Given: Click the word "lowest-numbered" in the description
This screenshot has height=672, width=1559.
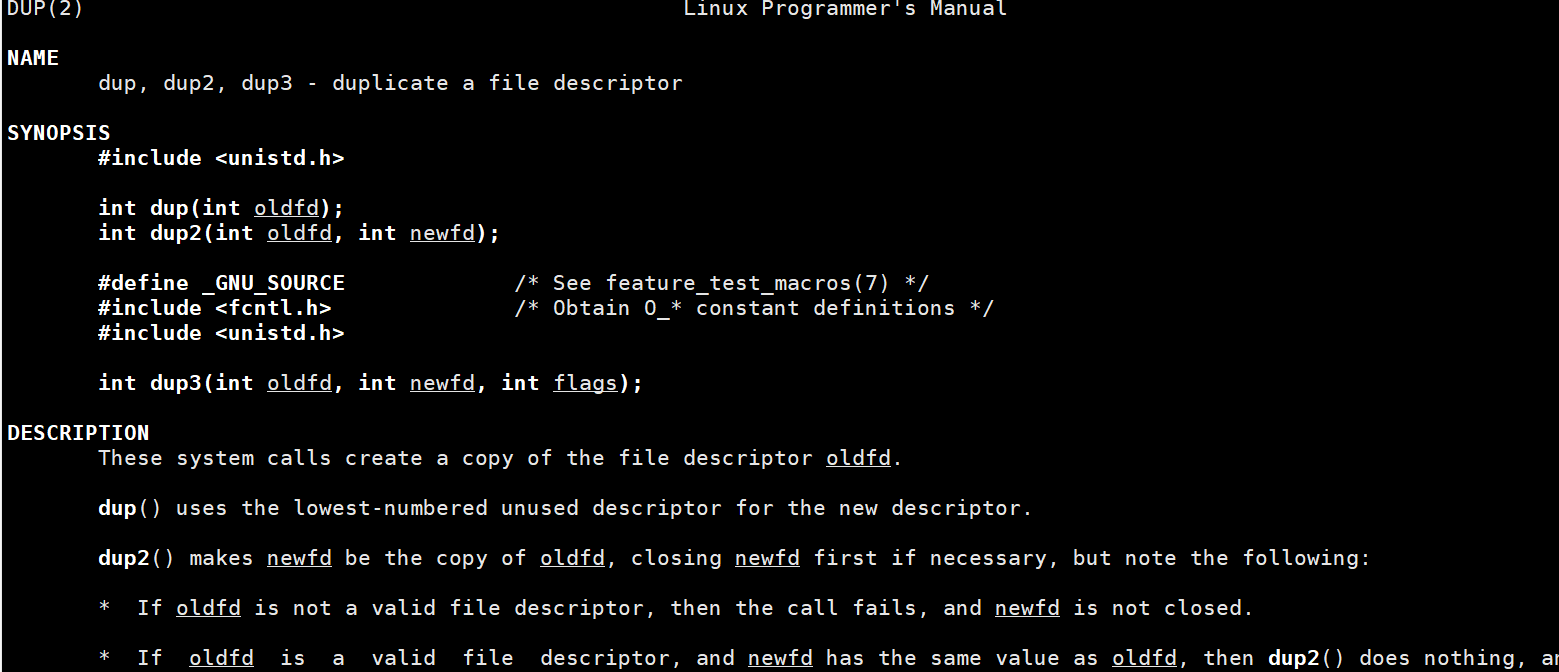Looking at the screenshot, I should coord(391,508).
